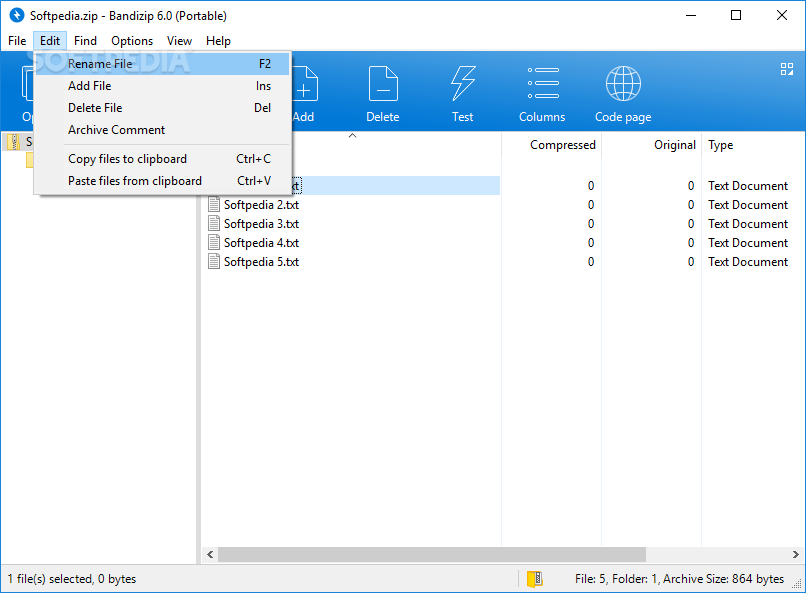The height and width of the screenshot is (593, 806).
Task: Open the Code page globe icon
Action: (x=623, y=84)
